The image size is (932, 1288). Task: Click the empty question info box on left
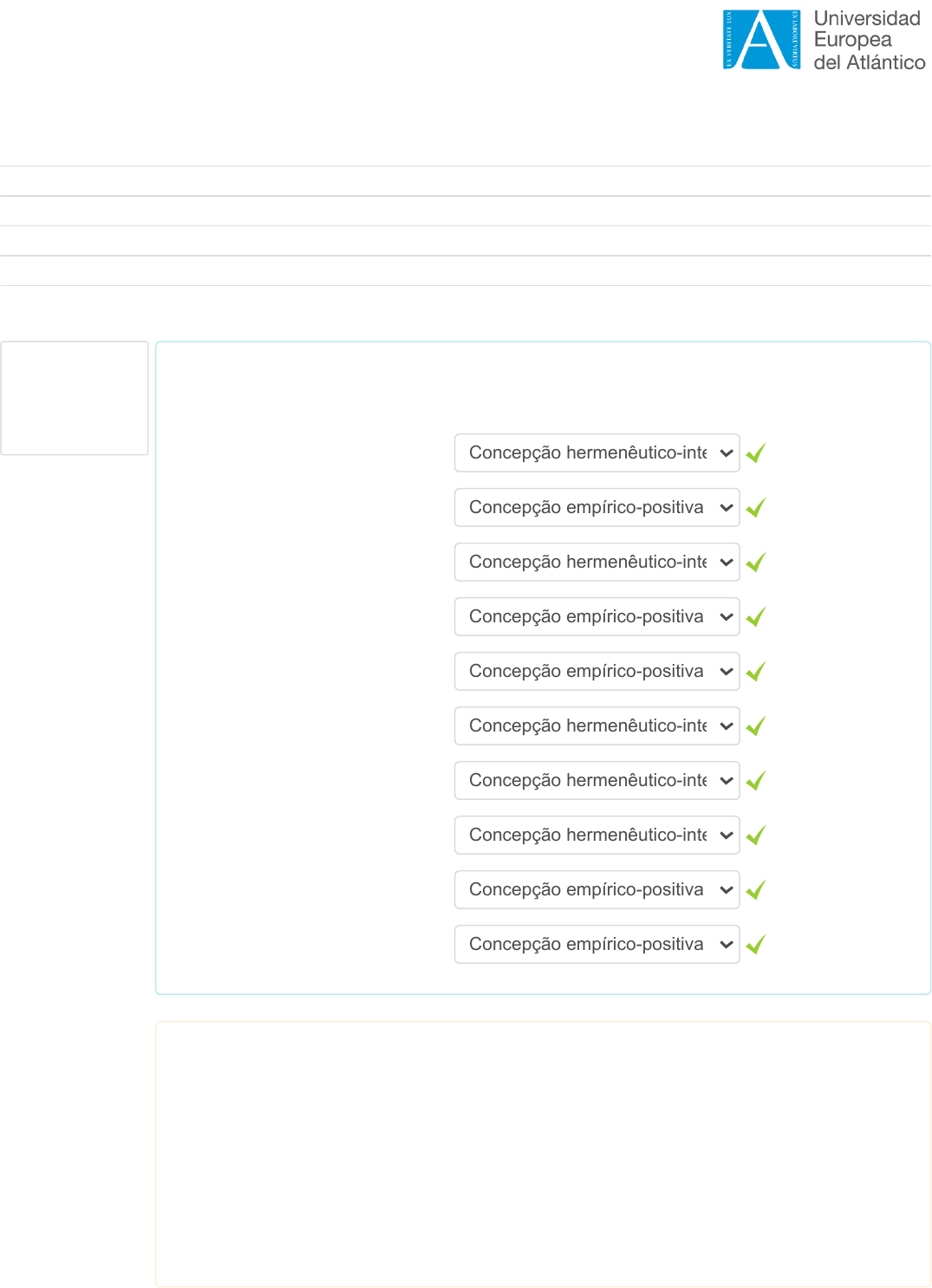(75, 398)
